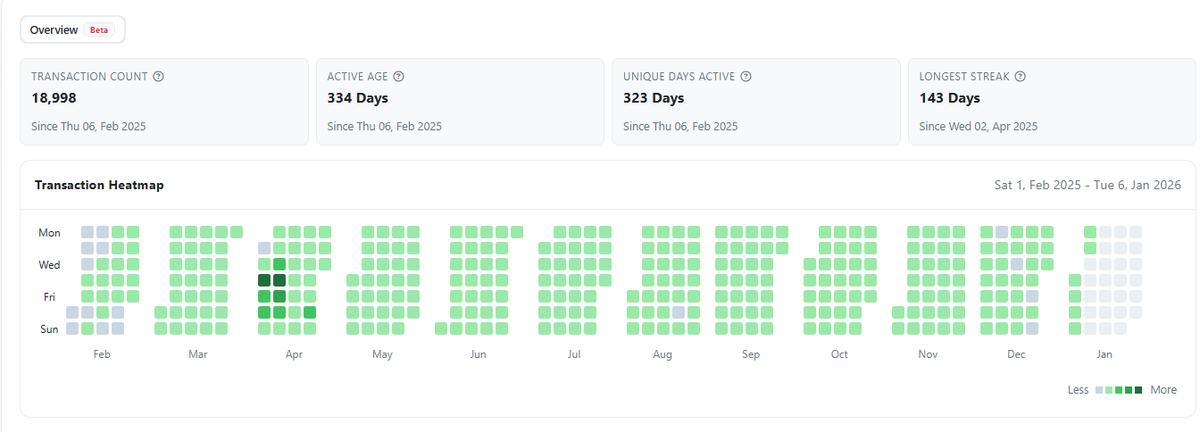The height and width of the screenshot is (432, 1200).
Task: Click the Wed row label
Action: click(x=49, y=264)
